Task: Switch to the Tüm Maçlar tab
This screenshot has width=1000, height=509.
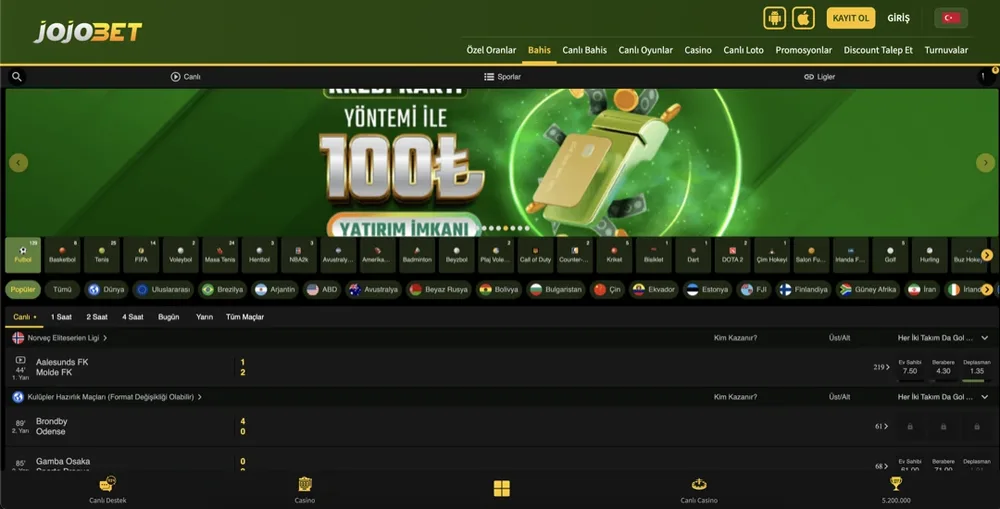Action: click(245, 317)
